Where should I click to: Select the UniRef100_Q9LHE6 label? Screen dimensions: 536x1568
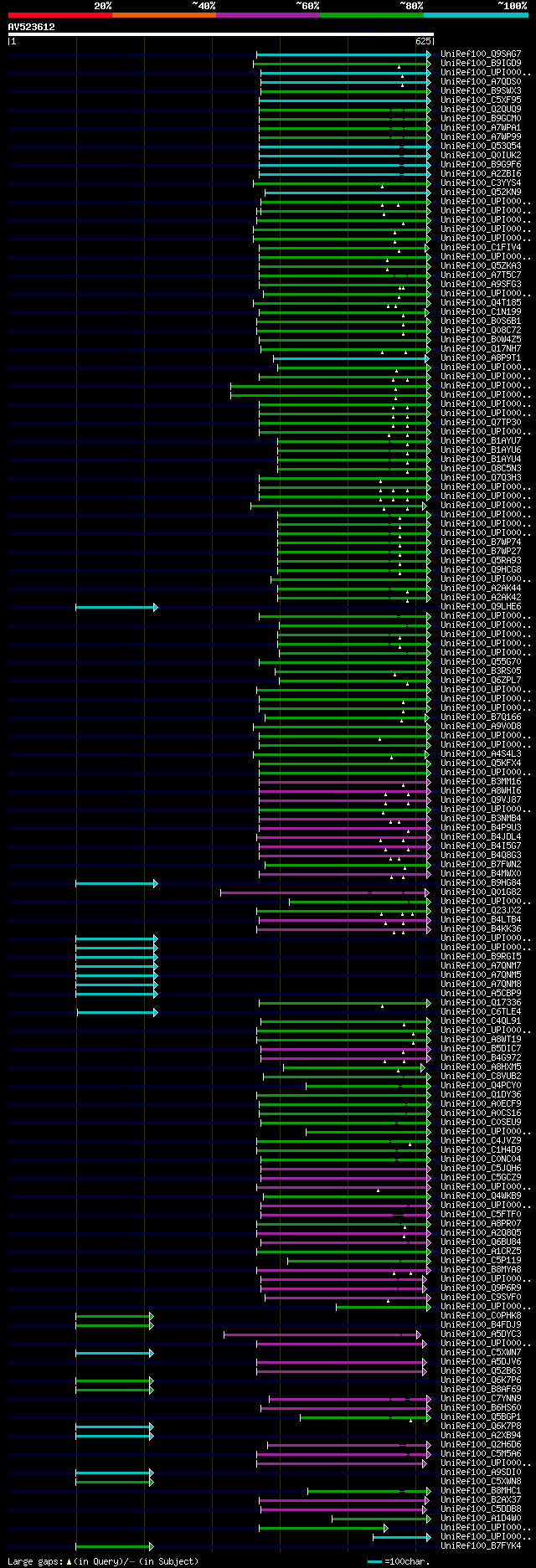pyautogui.click(x=481, y=607)
